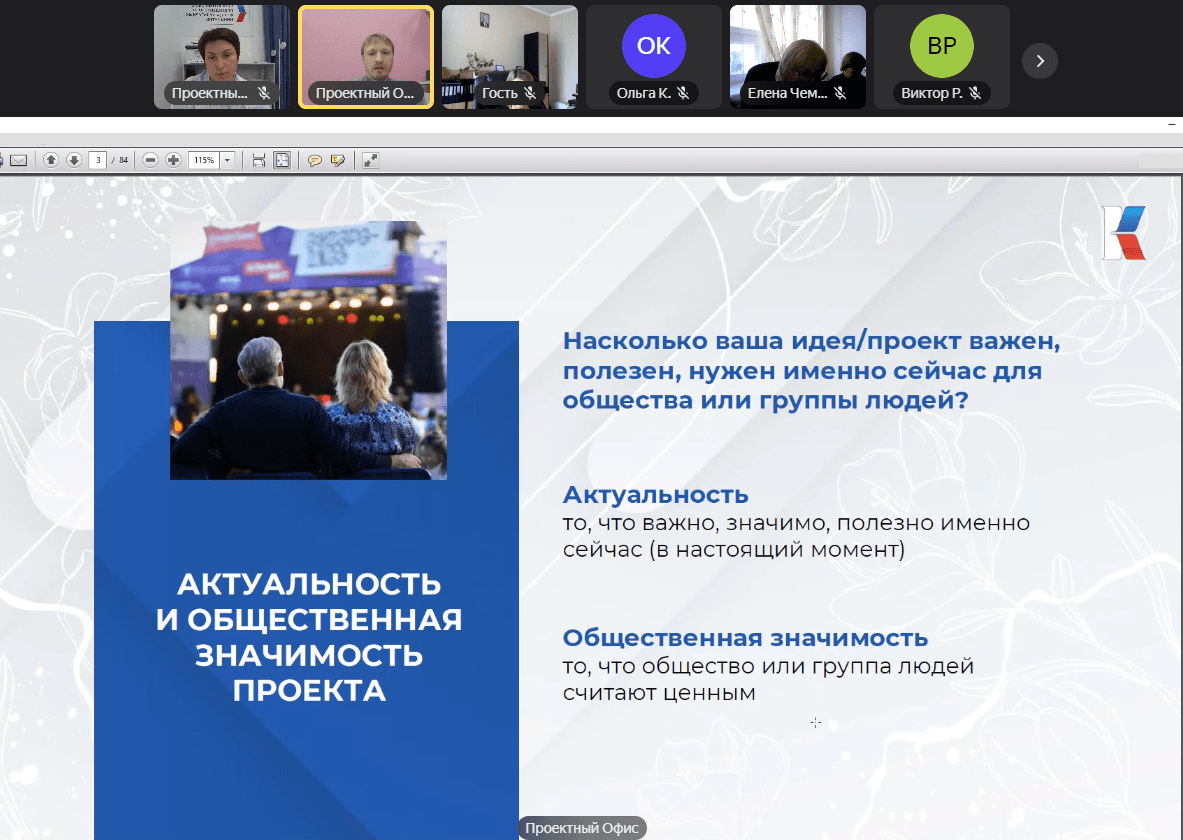Viewport: 1183px width, 840px height.
Task: Toggle the fit one full page icon
Action: 282,160
